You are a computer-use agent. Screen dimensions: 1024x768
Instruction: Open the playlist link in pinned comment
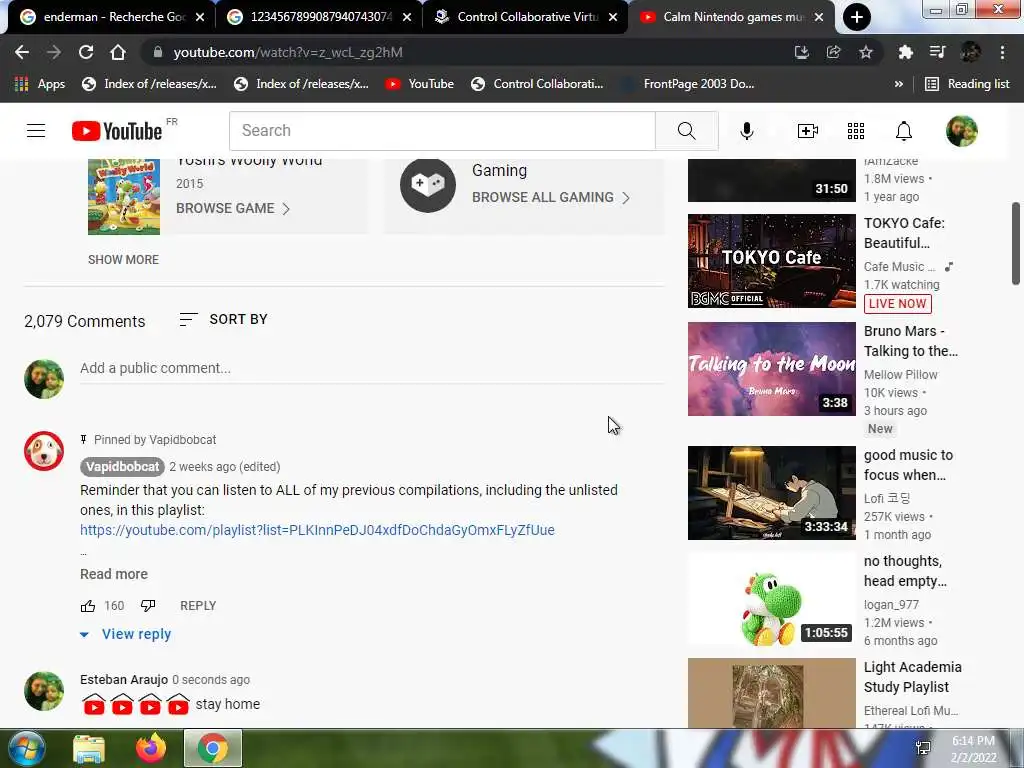click(317, 530)
